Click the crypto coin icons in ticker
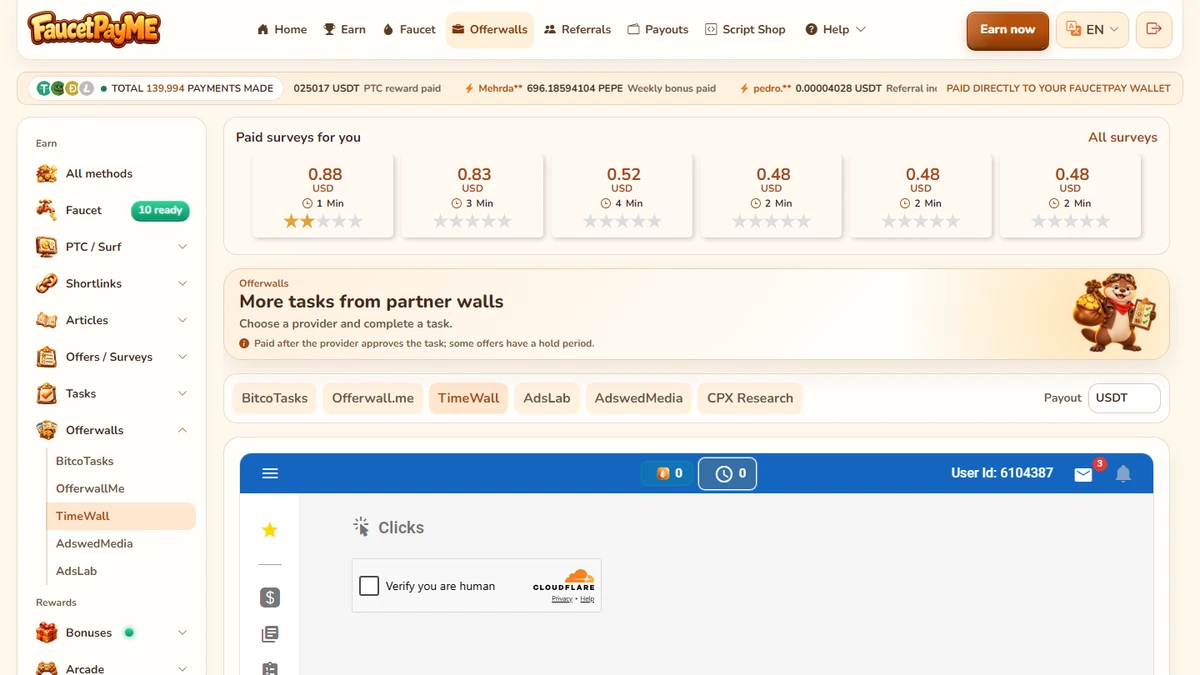 point(65,88)
